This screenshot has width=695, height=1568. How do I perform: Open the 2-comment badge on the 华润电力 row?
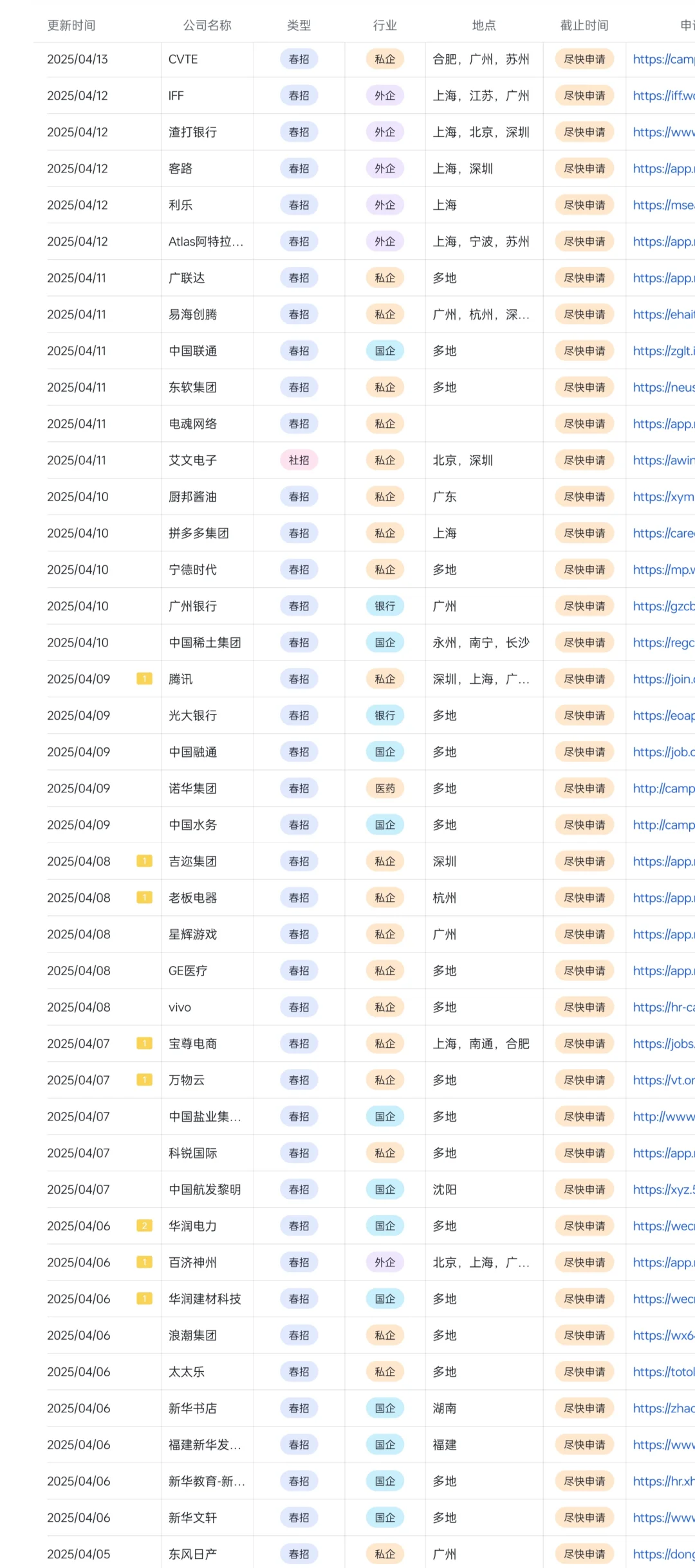point(144,1226)
